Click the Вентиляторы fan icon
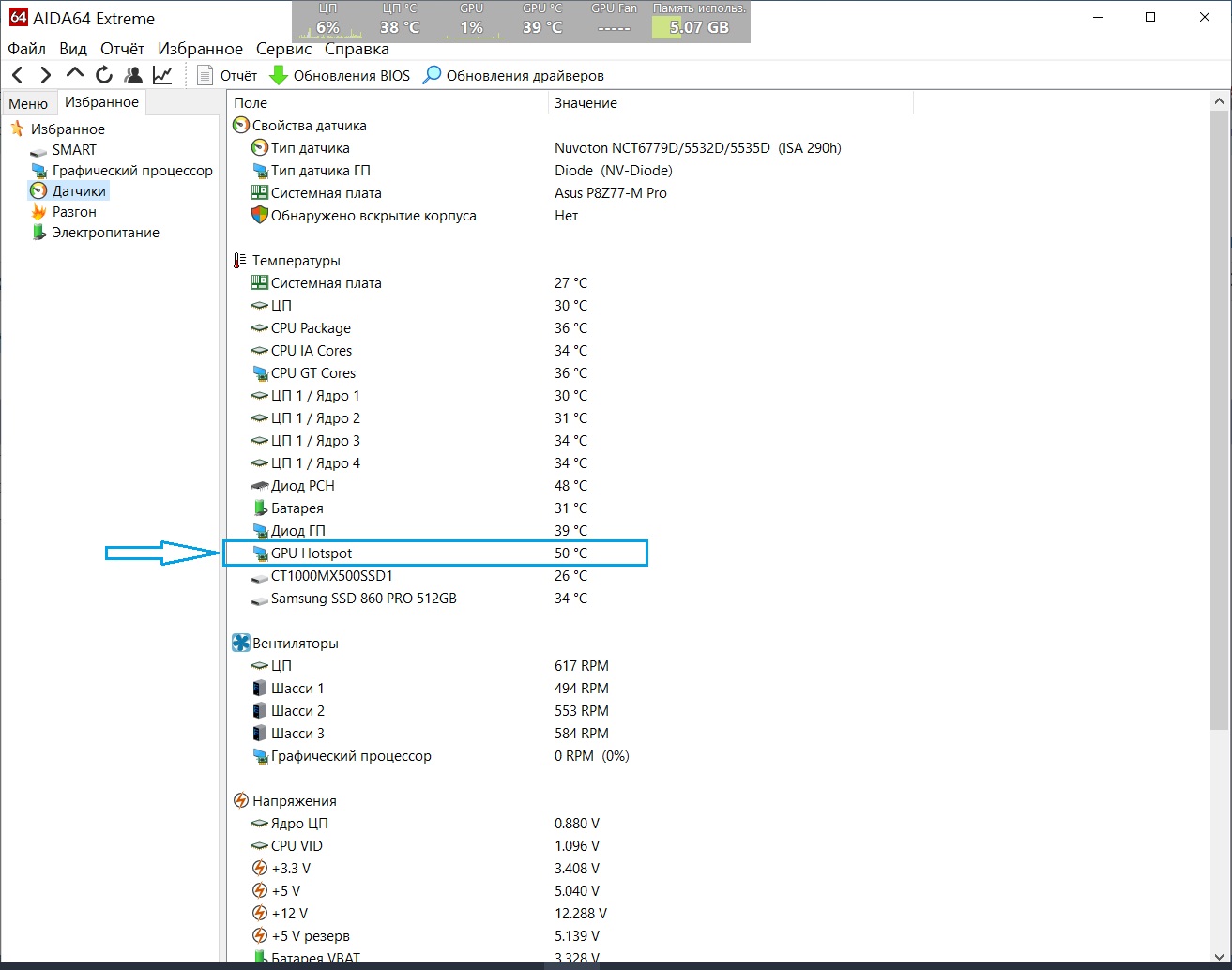The height and width of the screenshot is (970, 1232). (x=241, y=644)
